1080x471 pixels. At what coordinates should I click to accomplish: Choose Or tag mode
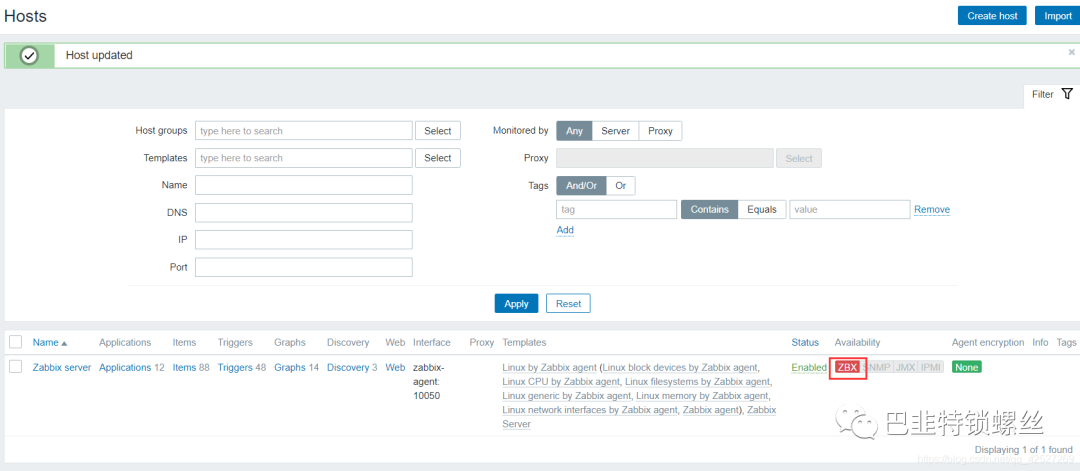[x=621, y=186]
